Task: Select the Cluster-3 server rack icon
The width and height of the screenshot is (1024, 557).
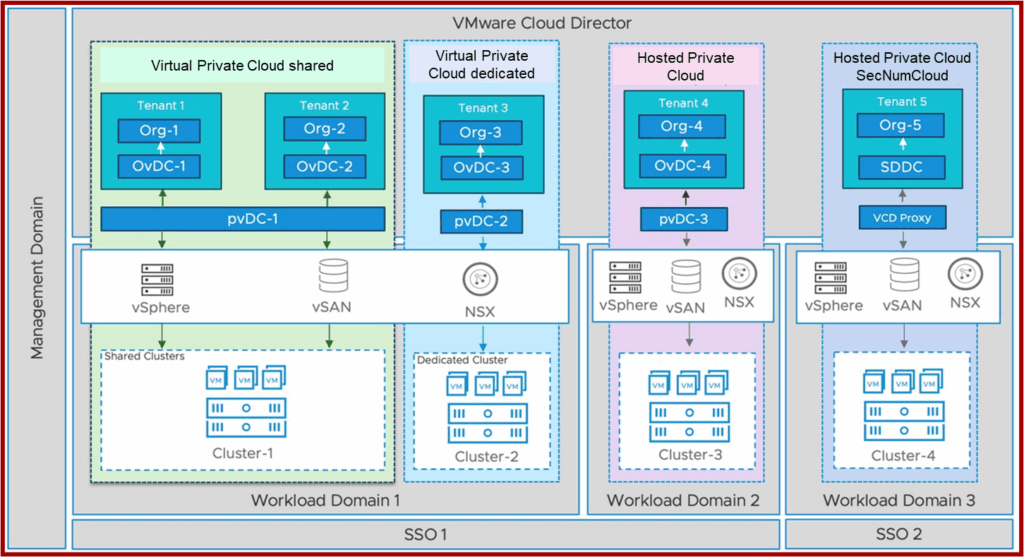Action: click(686, 421)
